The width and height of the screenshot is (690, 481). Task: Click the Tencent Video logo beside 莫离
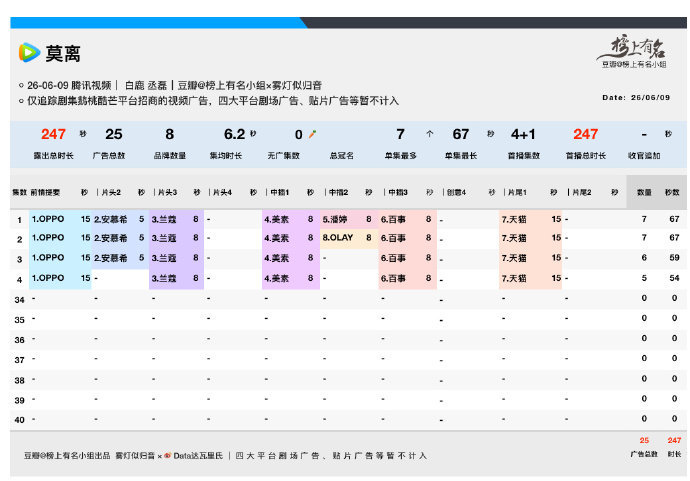pos(29,52)
